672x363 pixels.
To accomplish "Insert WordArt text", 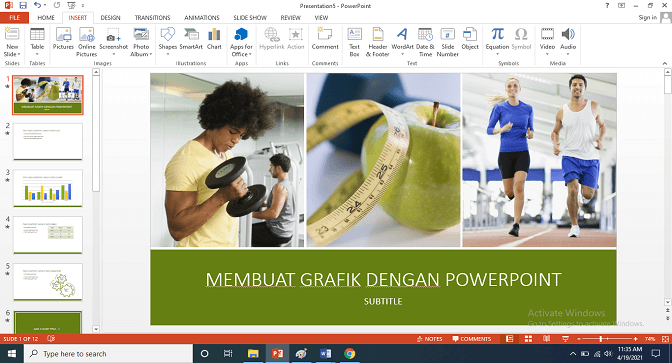I will click(402, 42).
